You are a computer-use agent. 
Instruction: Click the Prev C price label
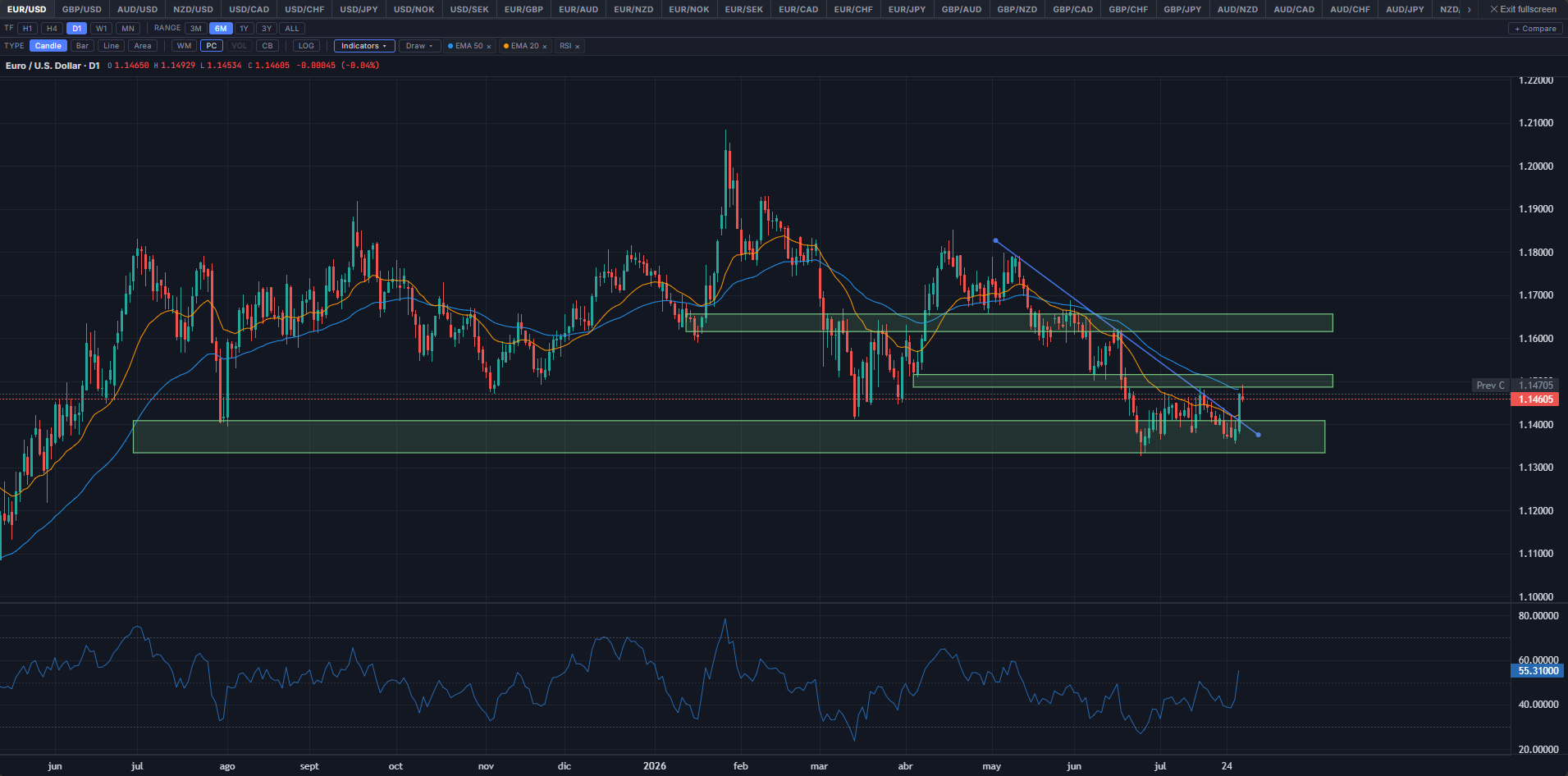click(1490, 385)
